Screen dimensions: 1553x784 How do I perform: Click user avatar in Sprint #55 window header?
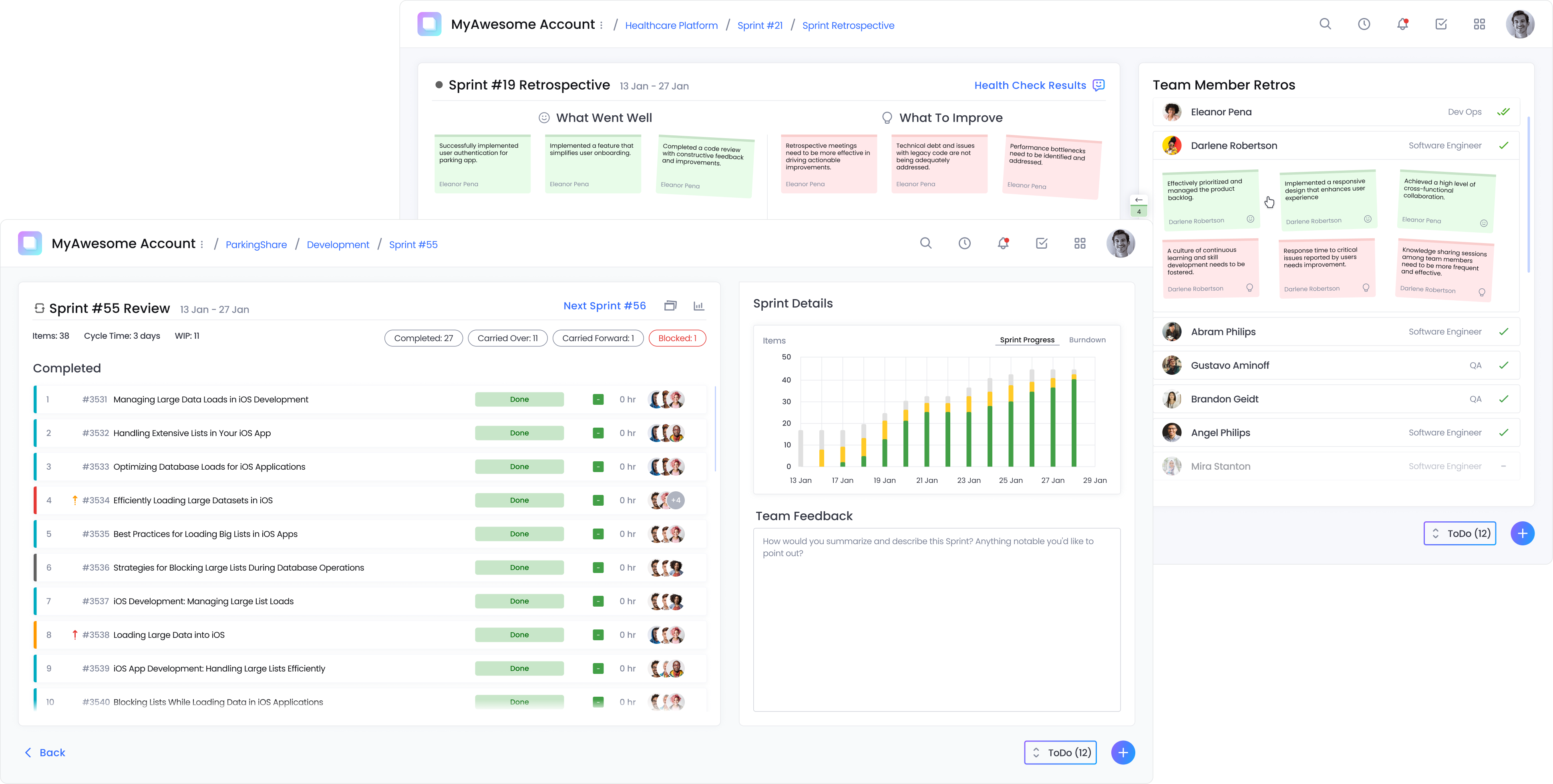1121,243
